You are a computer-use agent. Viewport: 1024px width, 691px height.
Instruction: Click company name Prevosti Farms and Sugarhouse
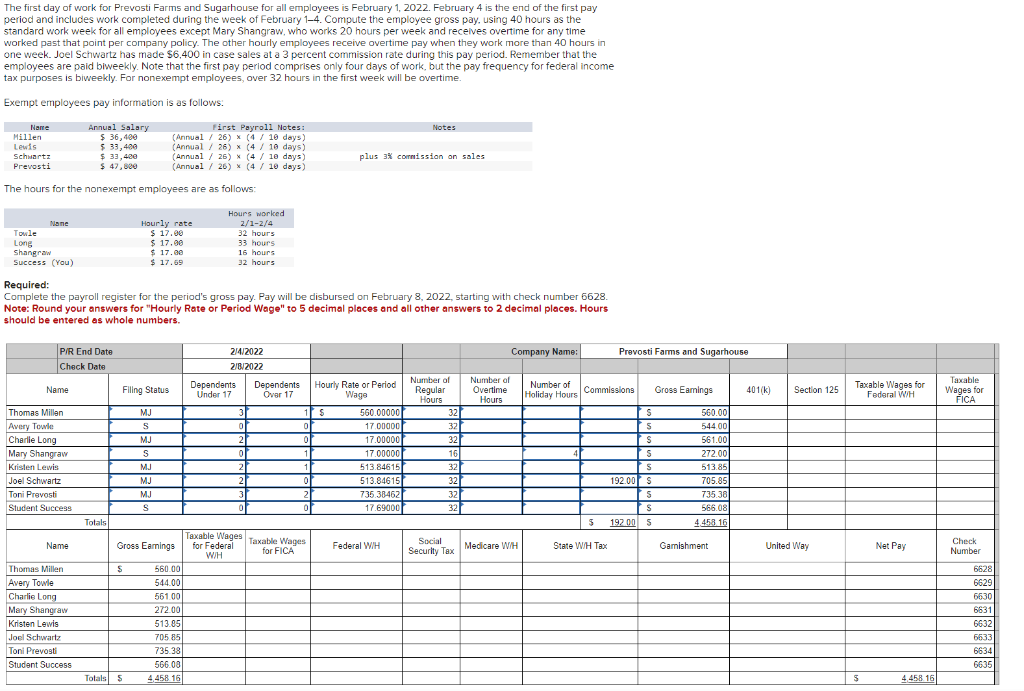[683, 351]
